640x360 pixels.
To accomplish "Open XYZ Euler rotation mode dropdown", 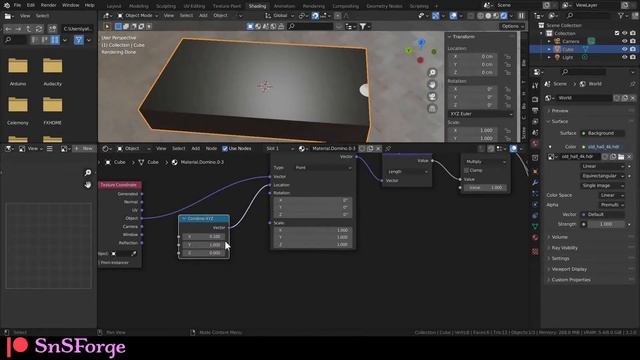I will tap(480, 114).
